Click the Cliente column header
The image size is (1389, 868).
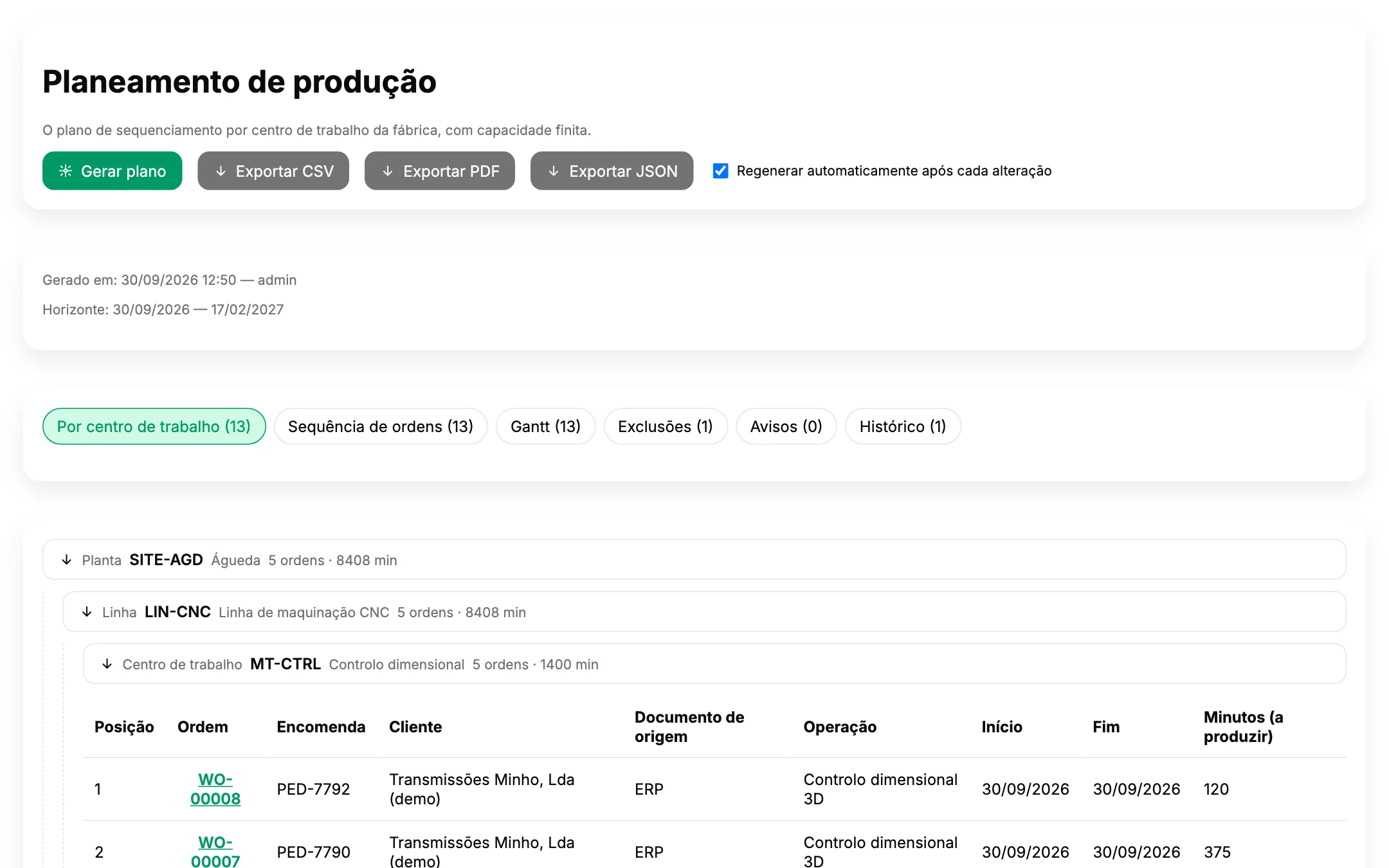point(415,727)
